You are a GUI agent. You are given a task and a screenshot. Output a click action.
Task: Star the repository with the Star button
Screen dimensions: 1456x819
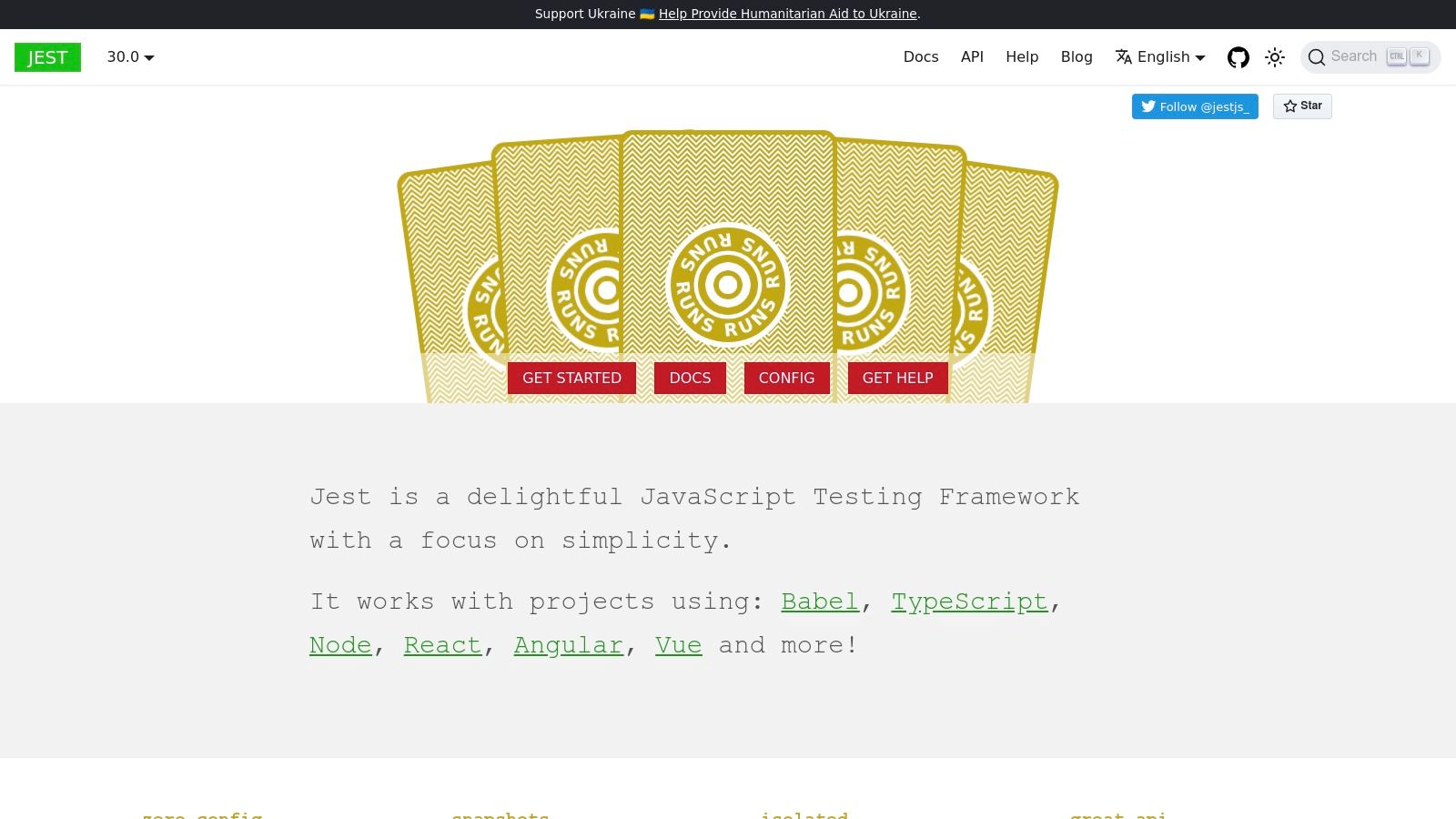coord(1302,106)
